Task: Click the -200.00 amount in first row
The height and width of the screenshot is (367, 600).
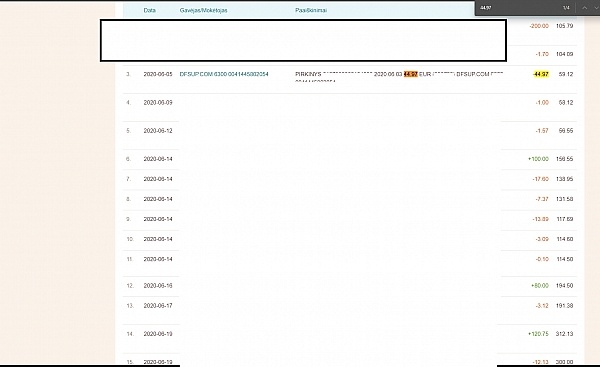Action: click(539, 26)
